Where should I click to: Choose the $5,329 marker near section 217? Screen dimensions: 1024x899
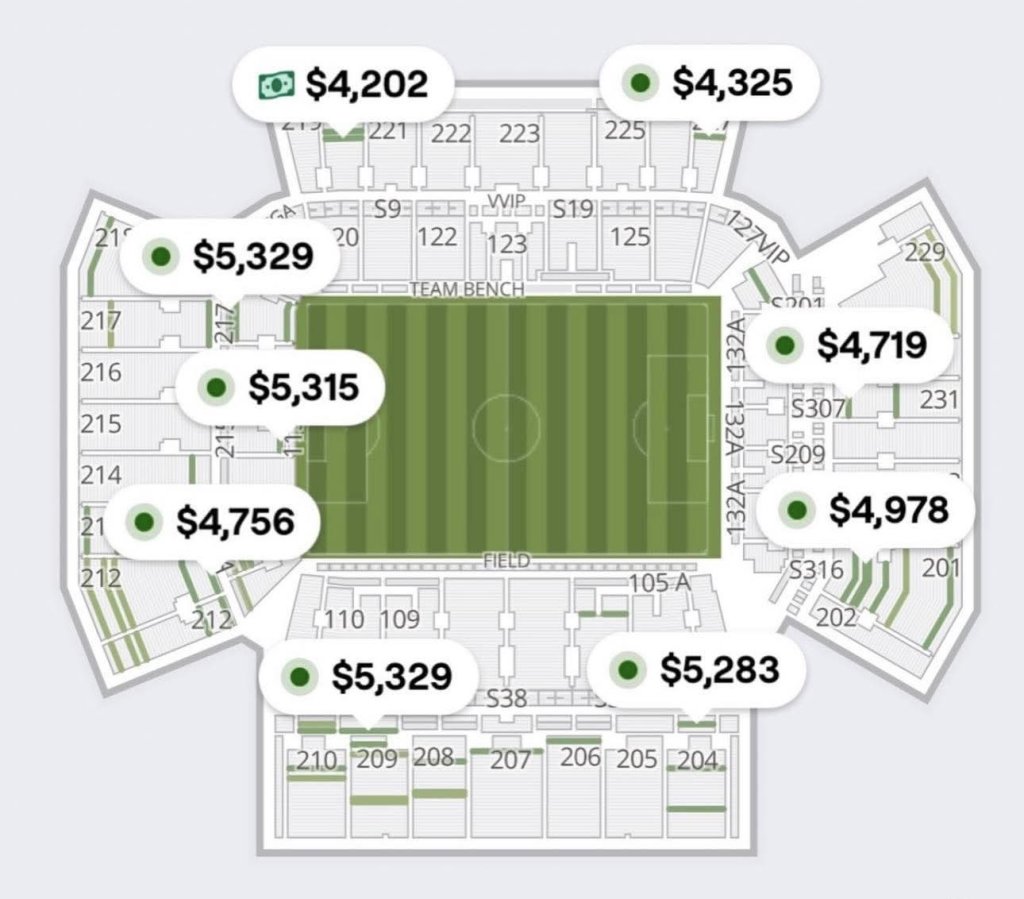pos(230,256)
